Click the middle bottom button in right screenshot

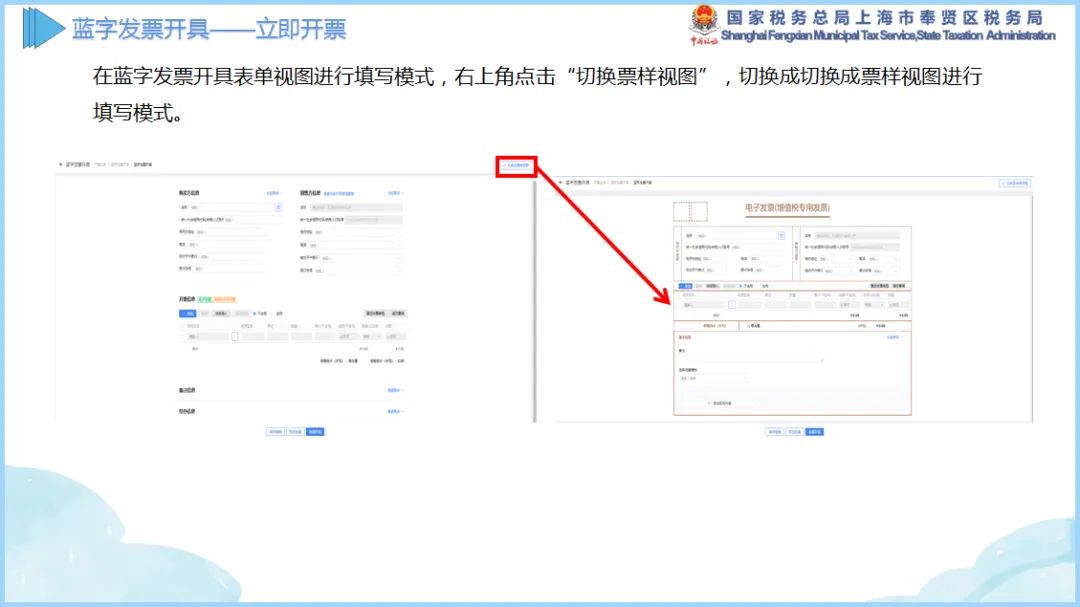[795, 432]
